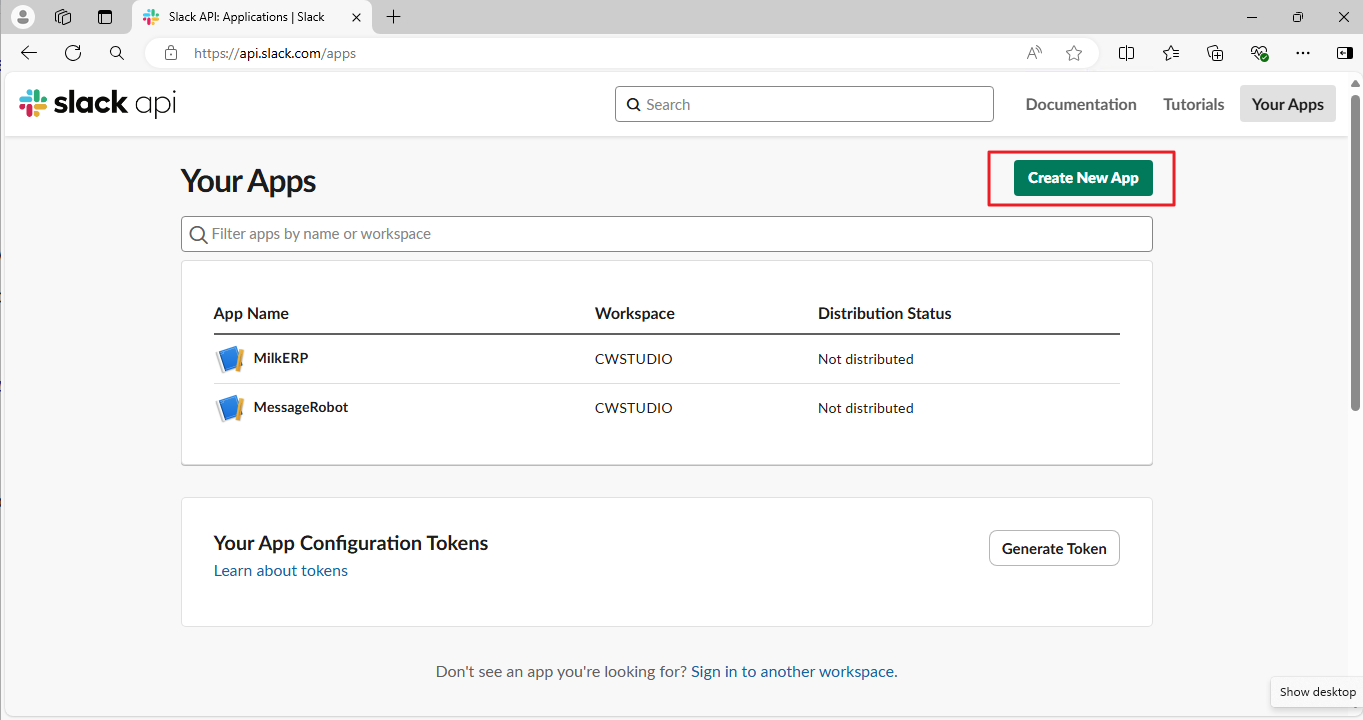Click the MessageRobot app icon
The width and height of the screenshot is (1363, 720).
tap(230, 408)
